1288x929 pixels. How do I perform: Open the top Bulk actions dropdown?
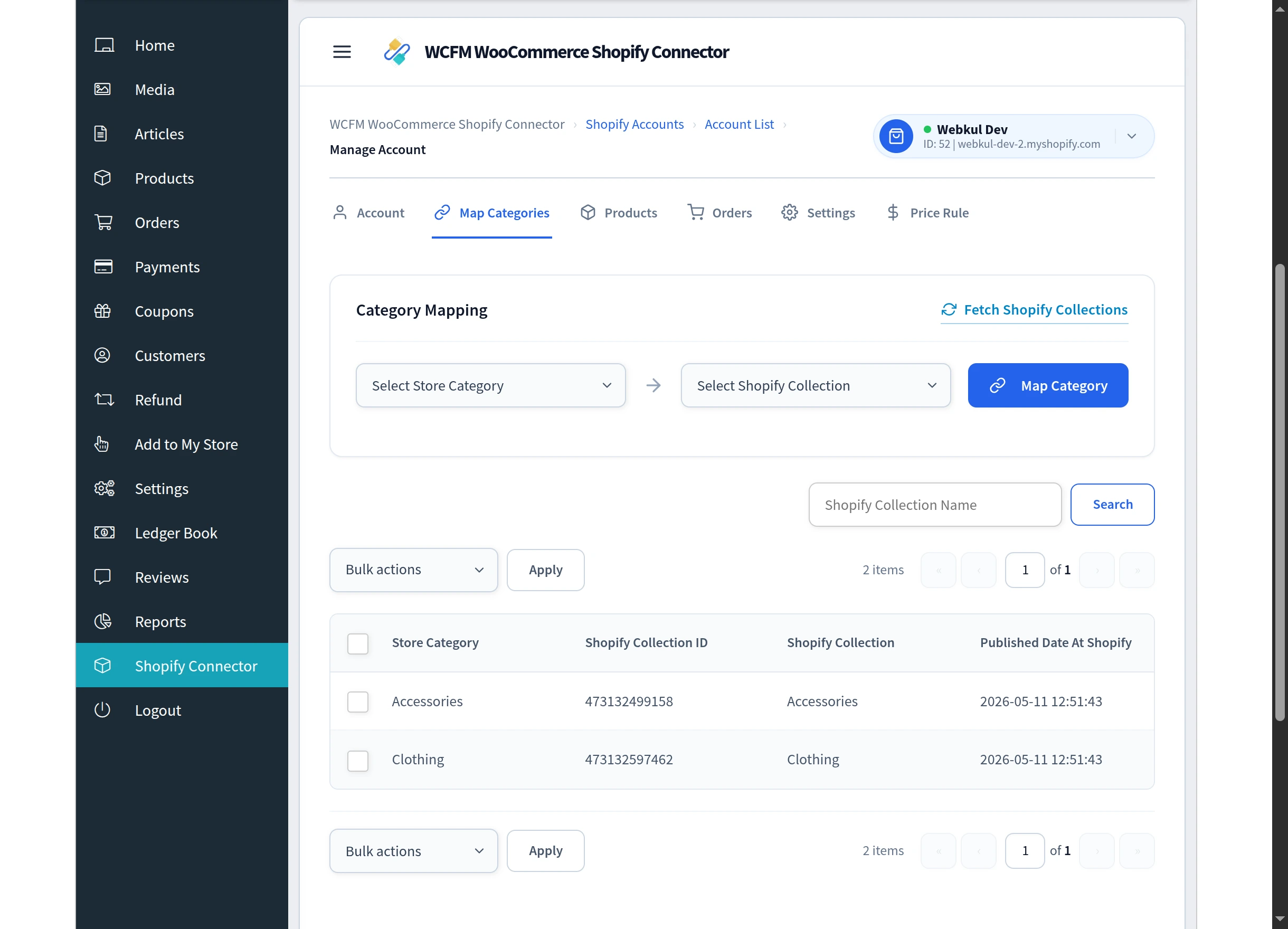413,570
